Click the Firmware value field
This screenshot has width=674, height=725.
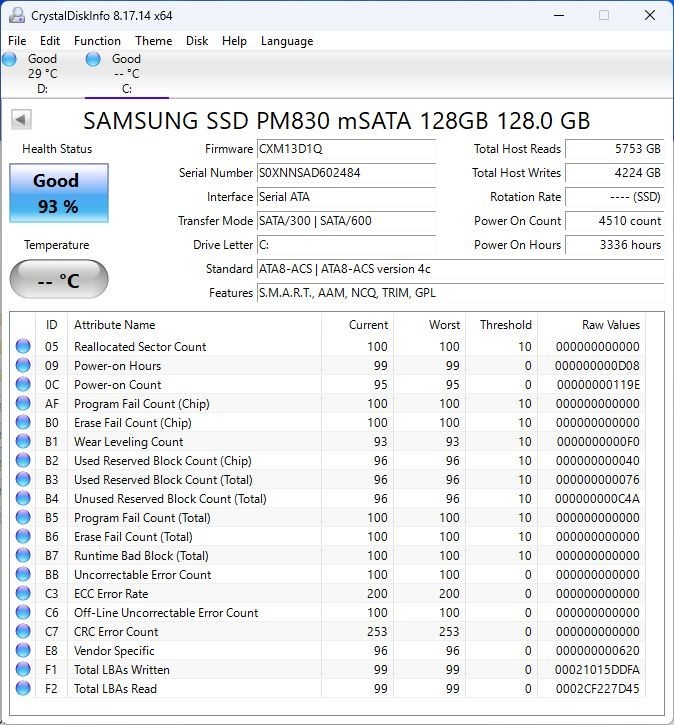pyautogui.click(x=346, y=149)
